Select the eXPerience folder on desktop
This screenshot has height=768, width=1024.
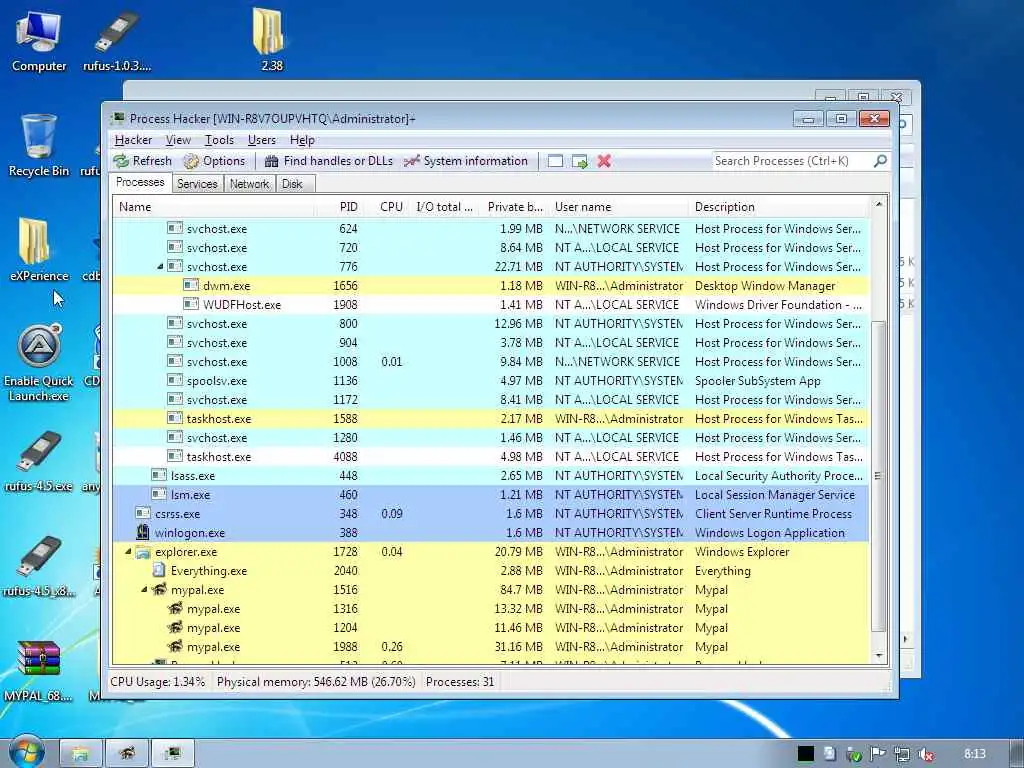39,249
